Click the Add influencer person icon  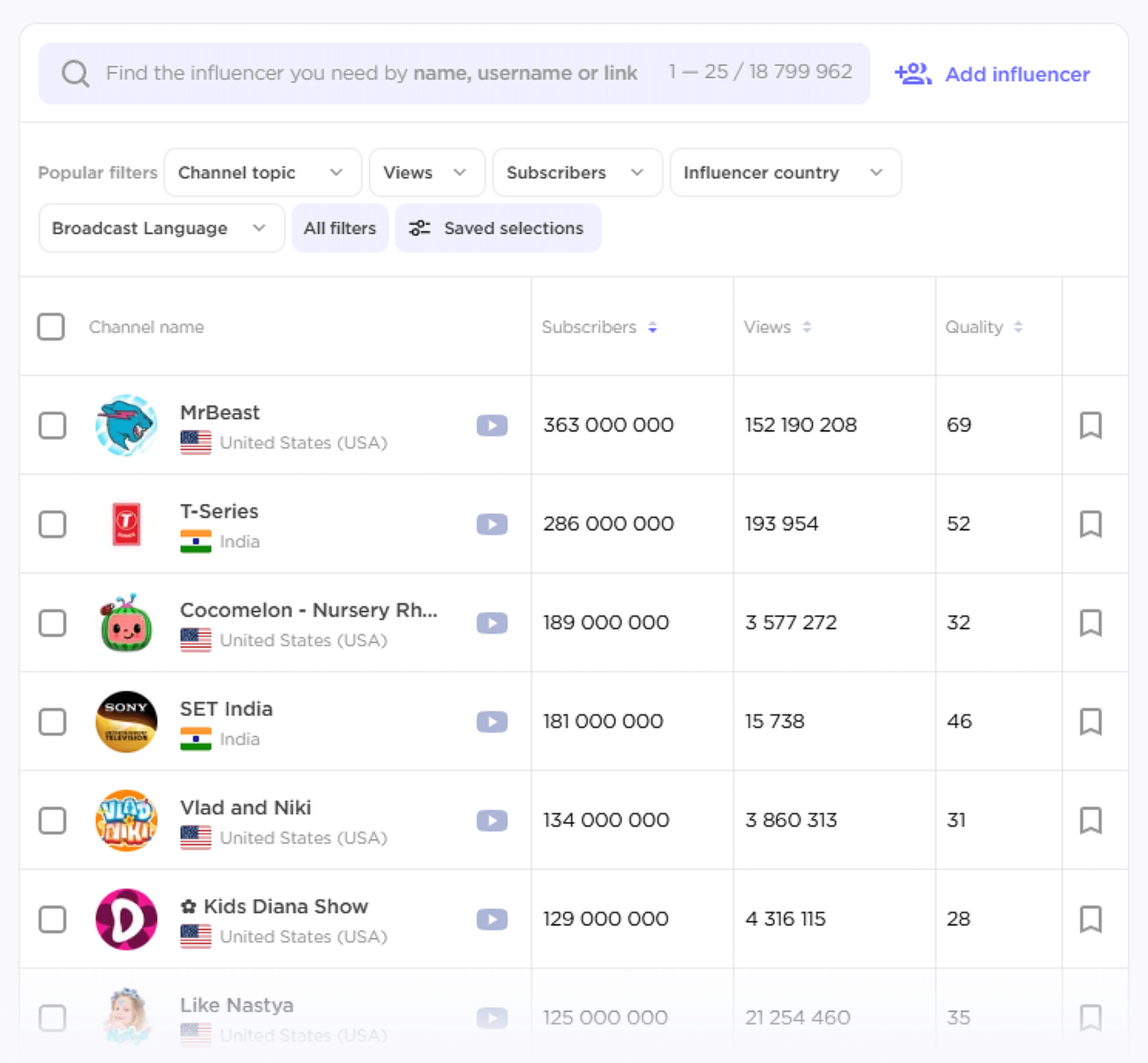[x=913, y=73]
